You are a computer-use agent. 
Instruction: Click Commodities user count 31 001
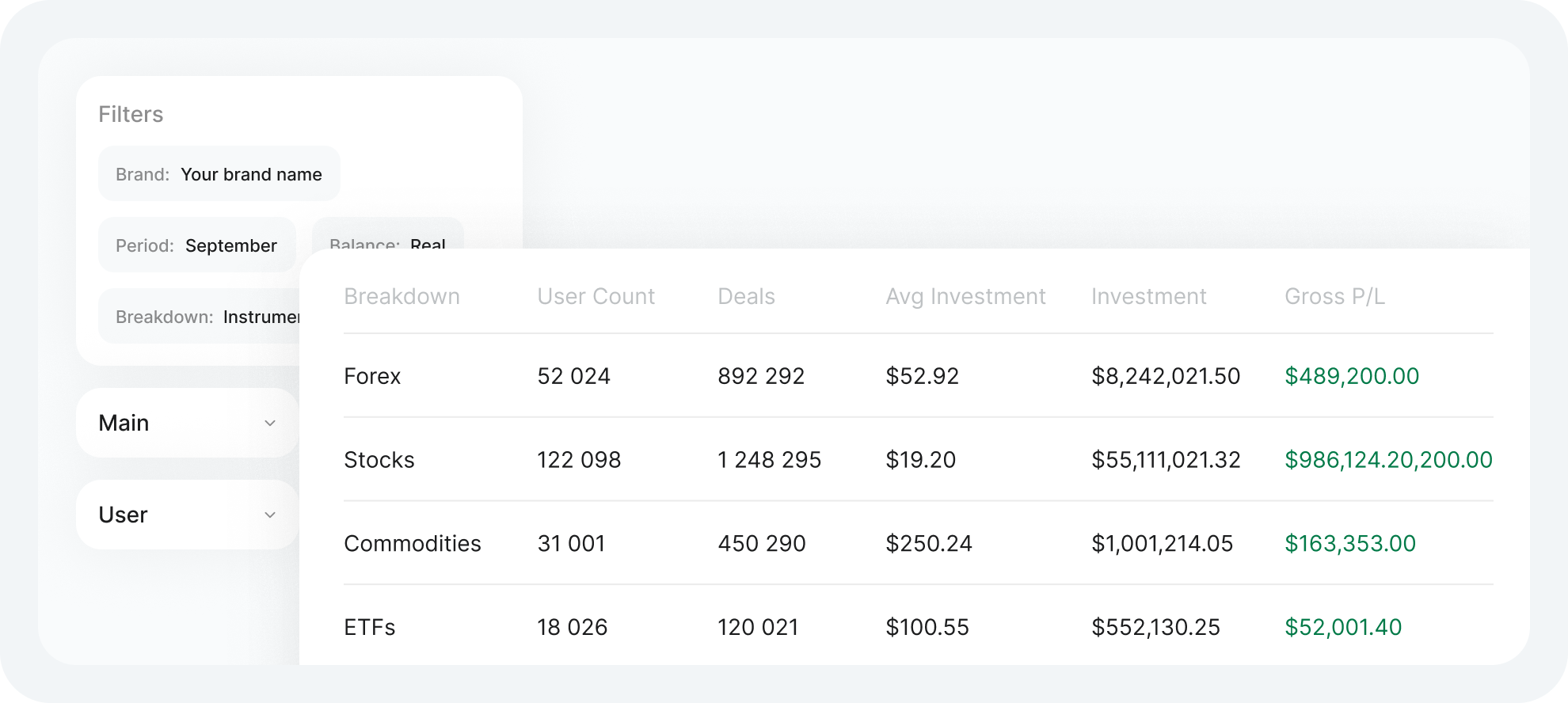[571, 544]
